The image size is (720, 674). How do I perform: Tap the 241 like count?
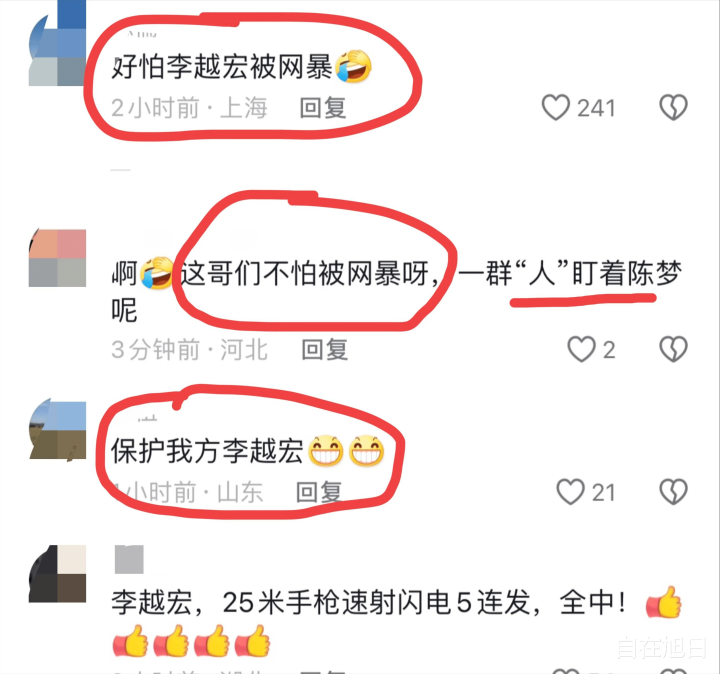[x=596, y=108]
